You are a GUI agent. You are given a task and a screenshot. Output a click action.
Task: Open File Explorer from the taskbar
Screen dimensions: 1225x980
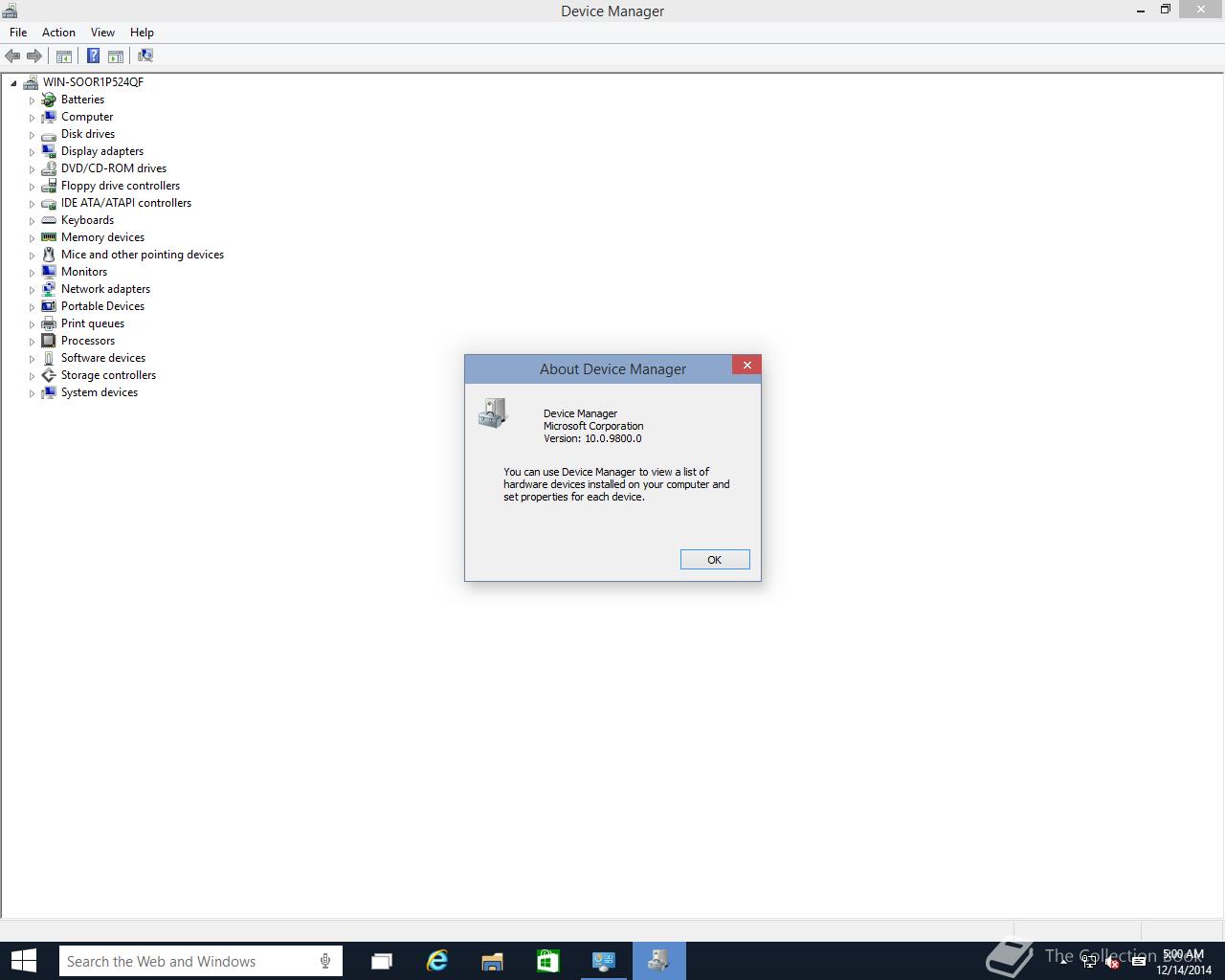click(x=492, y=961)
